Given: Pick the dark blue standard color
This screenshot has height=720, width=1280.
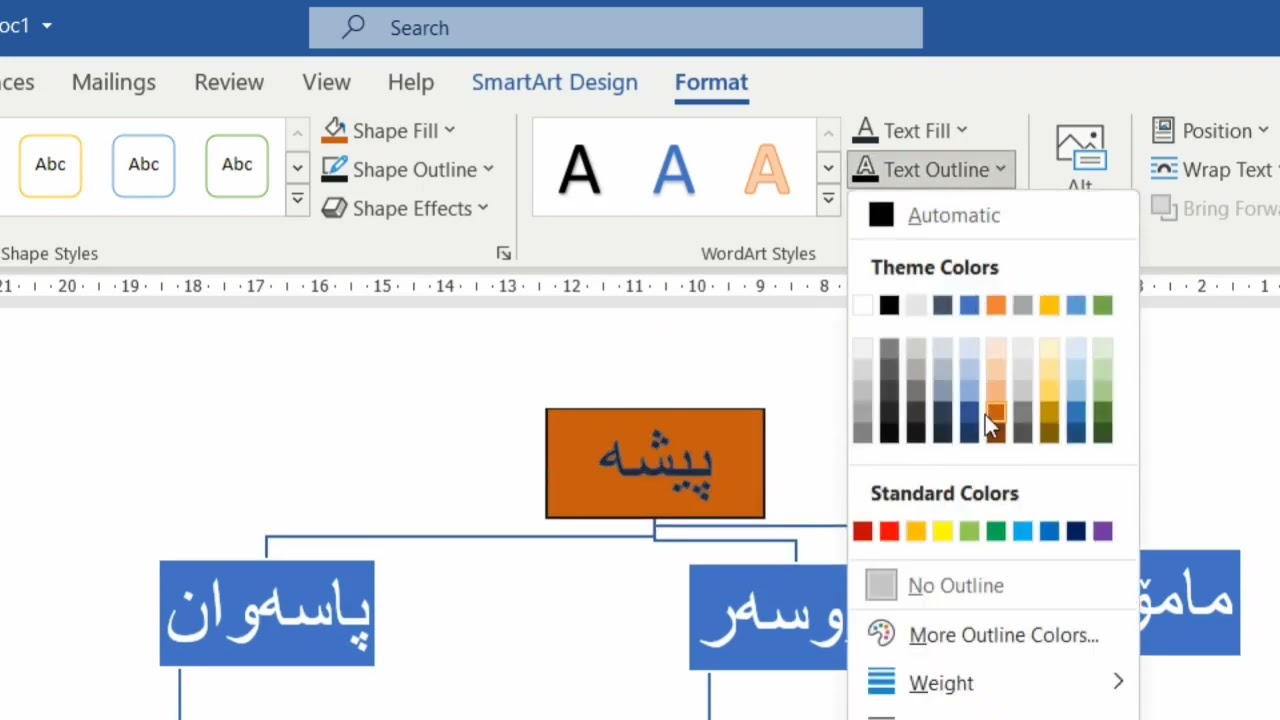Looking at the screenshot, I should point(1076,531).
